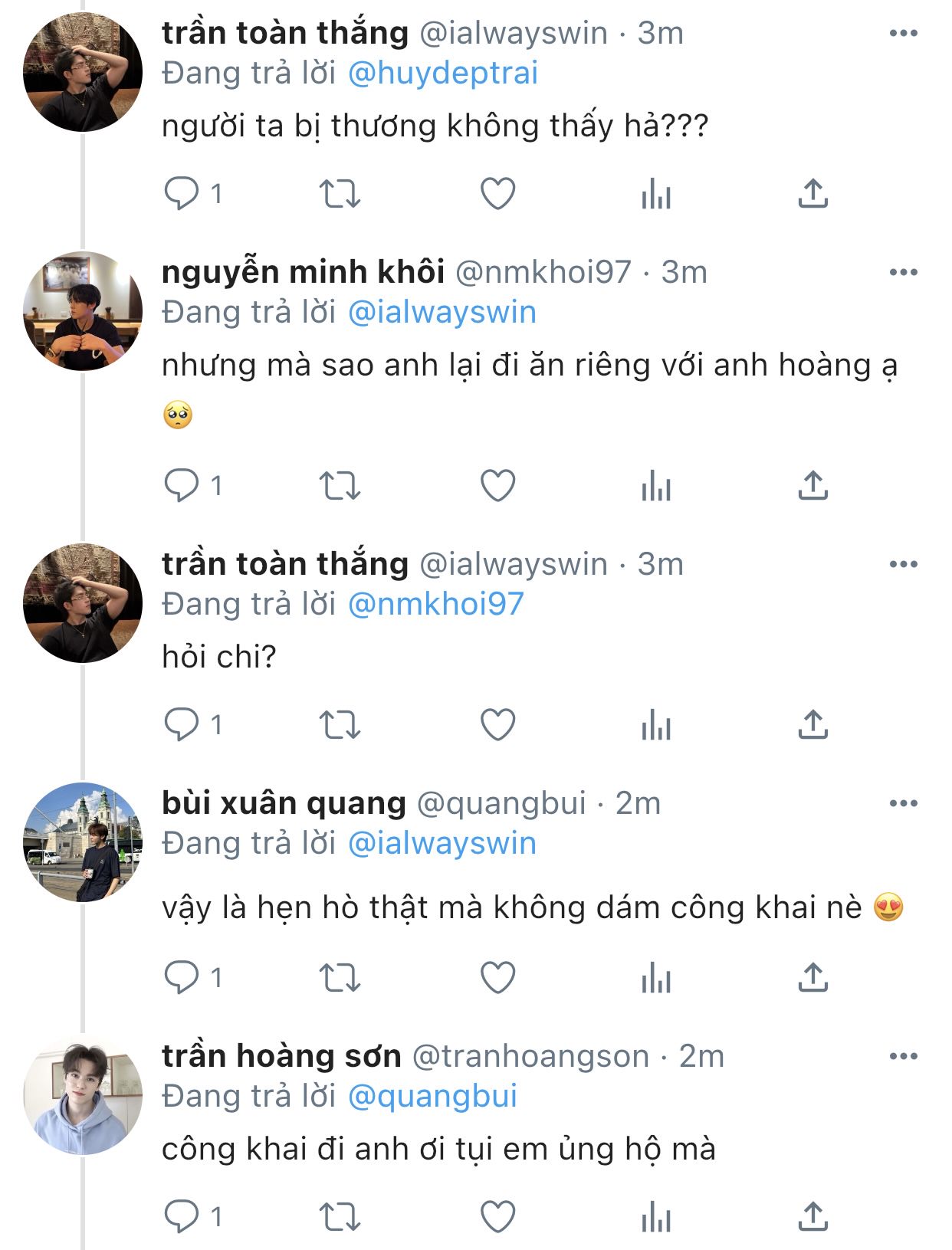
Task: View analytics for bùi xuân quang's tweet
Action: 655,978
